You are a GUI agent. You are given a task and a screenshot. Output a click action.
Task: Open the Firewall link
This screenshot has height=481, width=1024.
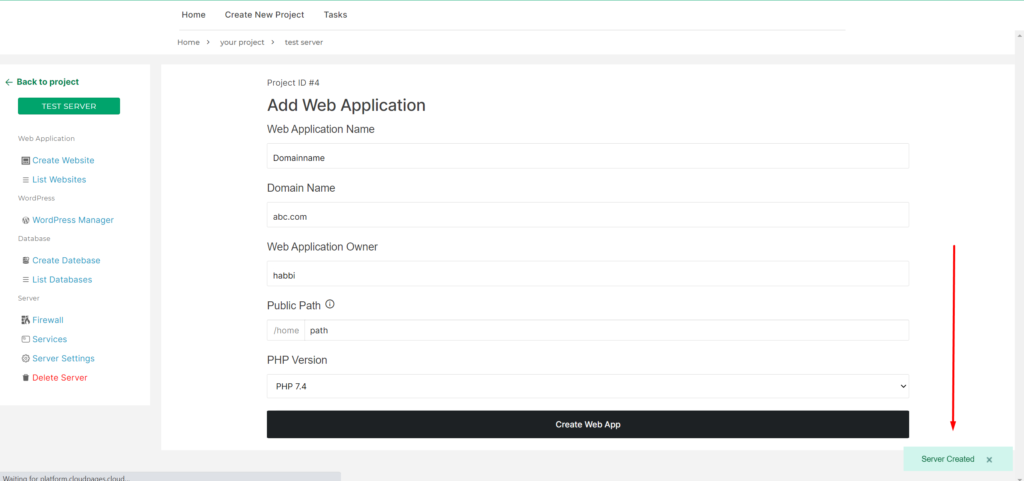coord(48,320)
